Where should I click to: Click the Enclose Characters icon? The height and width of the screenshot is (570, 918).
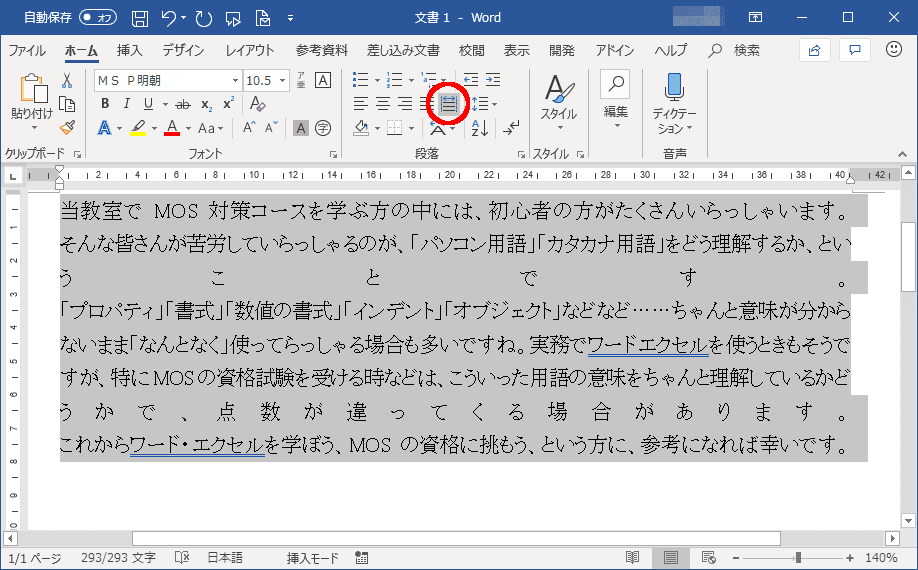click(x=323, y=128)
